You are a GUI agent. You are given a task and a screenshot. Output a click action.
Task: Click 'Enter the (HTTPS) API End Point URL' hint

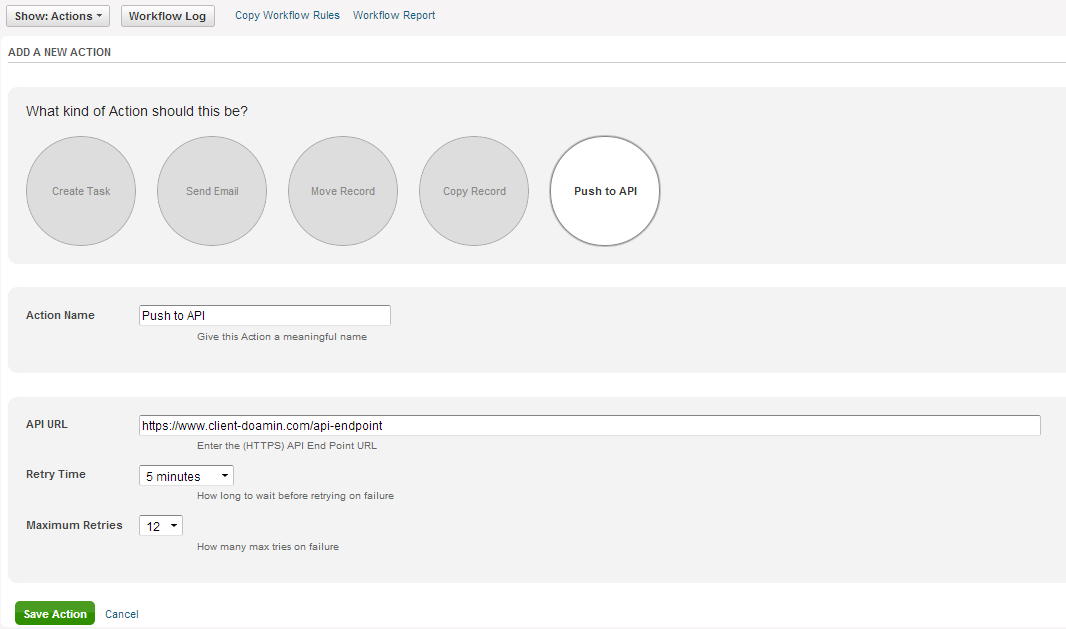click(287, 445)
